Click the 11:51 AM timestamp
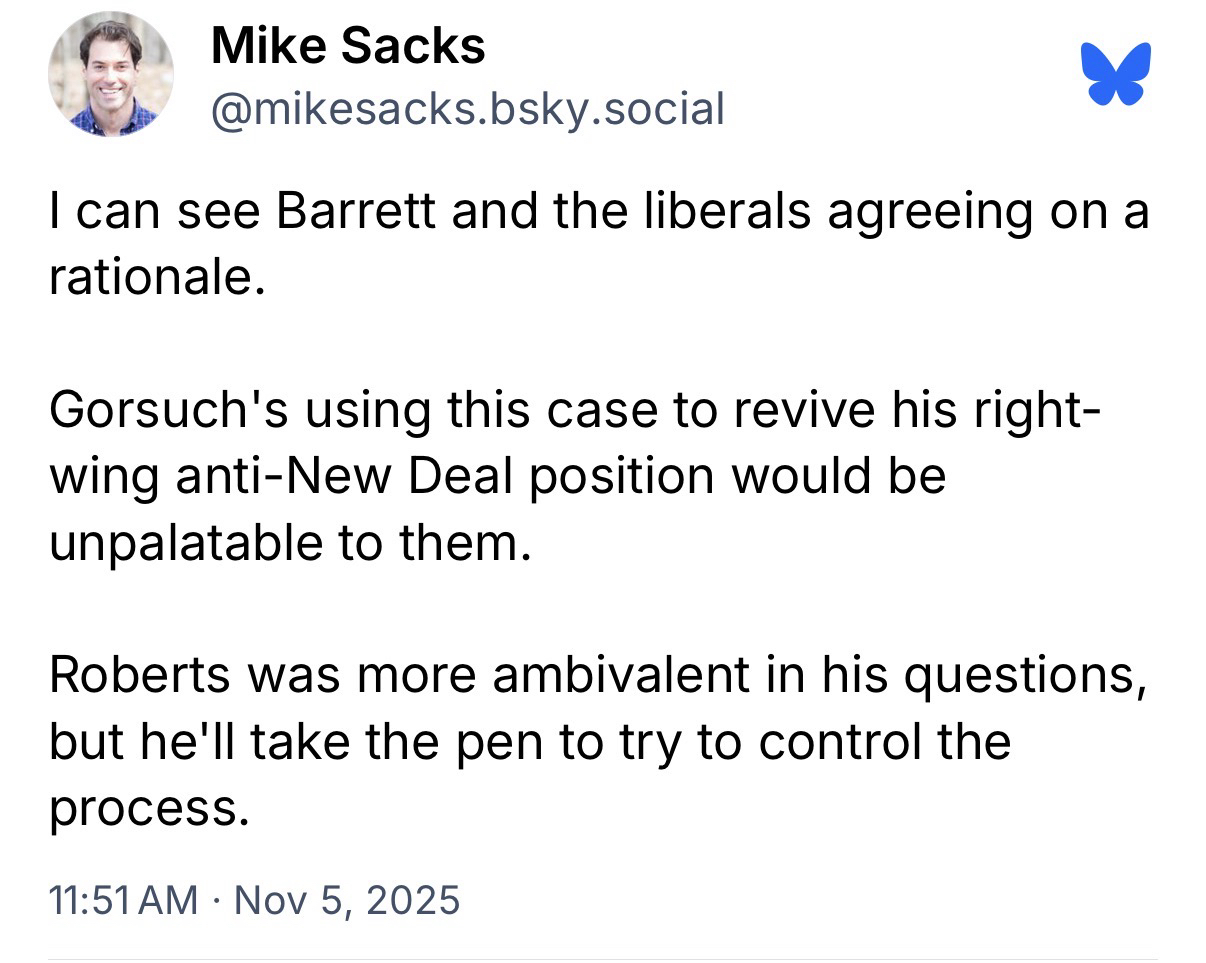1206x963 pixels. pos(123,900)
